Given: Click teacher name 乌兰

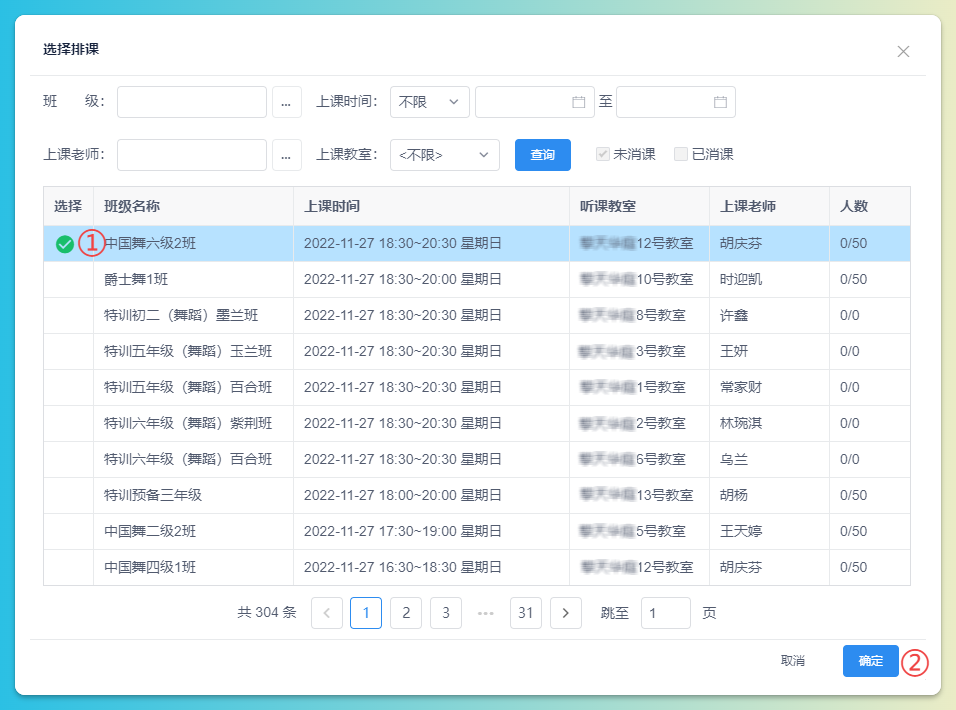Looking at the screenshot, I should 733,460.
